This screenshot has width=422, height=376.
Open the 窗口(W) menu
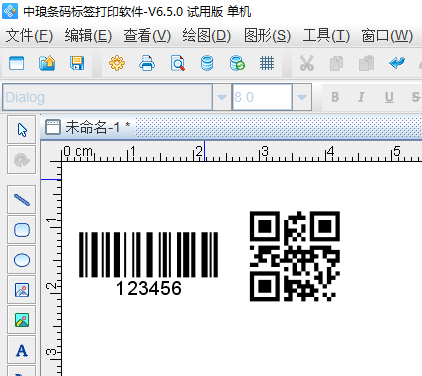coord(387,35)
